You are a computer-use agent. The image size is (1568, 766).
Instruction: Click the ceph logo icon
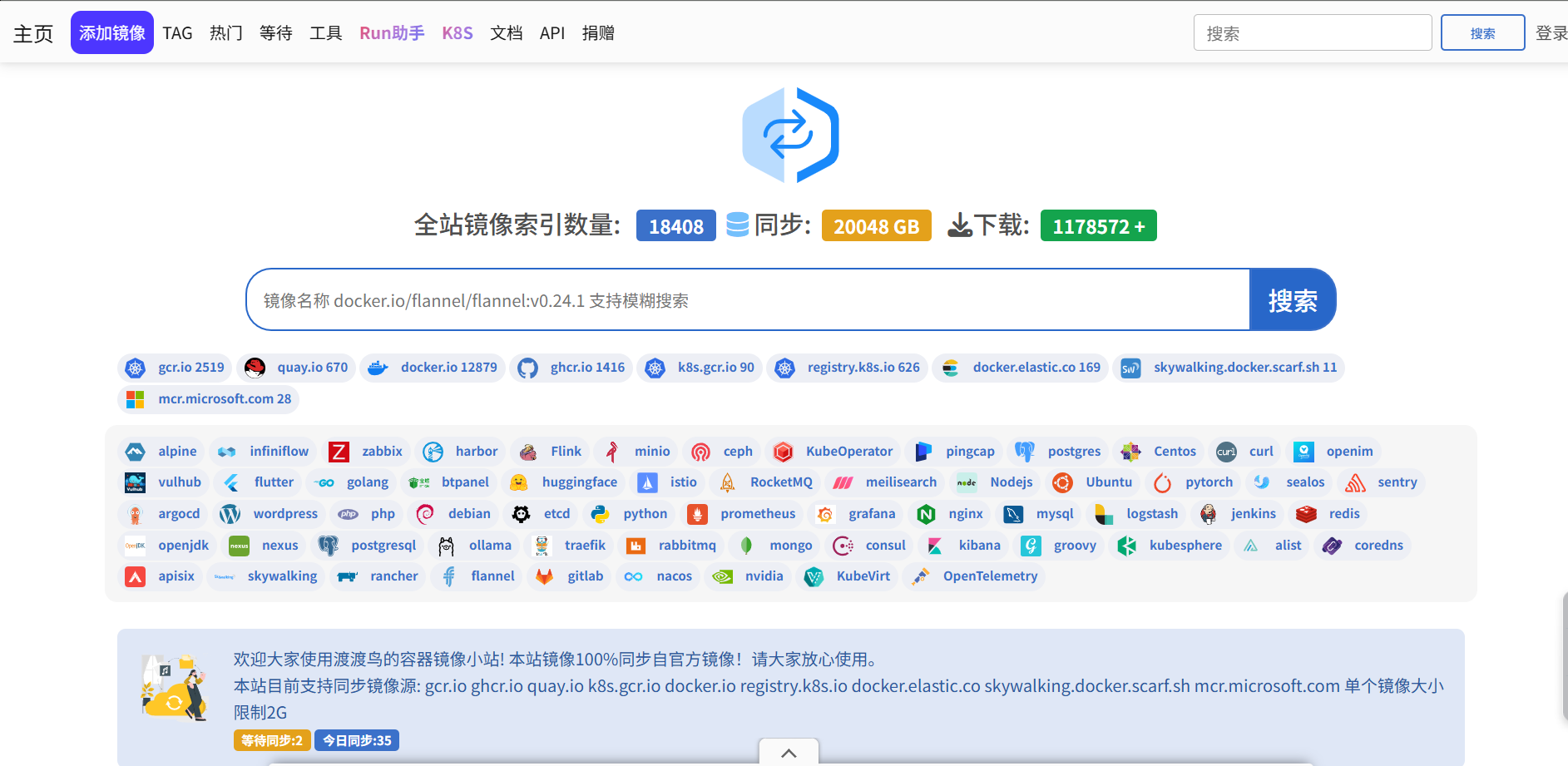[x=700, y=452]
